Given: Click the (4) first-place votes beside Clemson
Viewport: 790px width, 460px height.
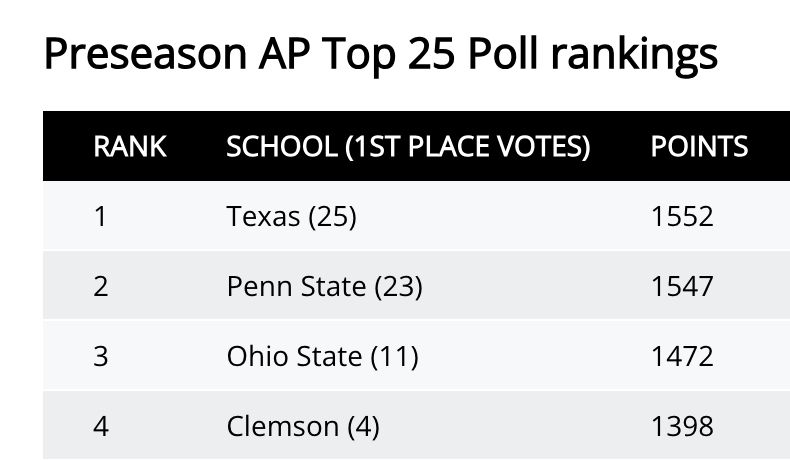Looking at the screenshot, I should [363, 426].
